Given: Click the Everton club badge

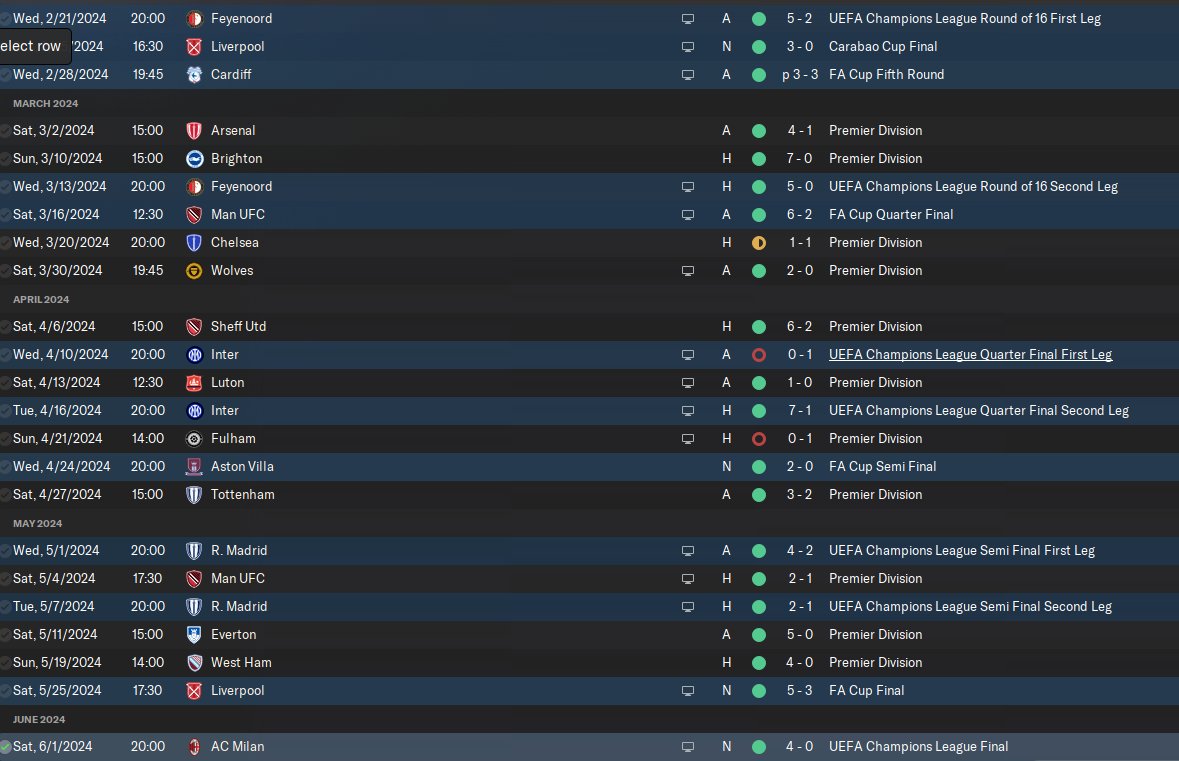Looking at the screenshot, I should click(194, 634).
